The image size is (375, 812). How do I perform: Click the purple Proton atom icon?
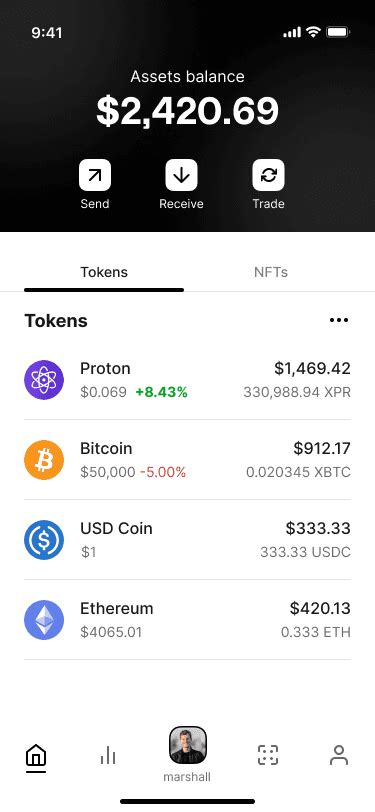44,380
